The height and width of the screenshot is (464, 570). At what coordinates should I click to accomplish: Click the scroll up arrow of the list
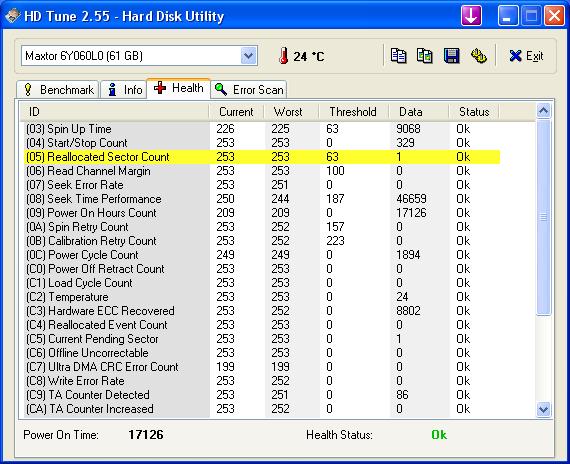tap(543, 111)
